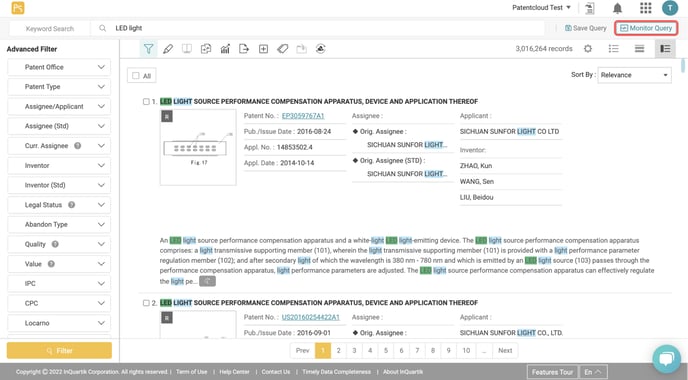The image size is (688, 380).
Task: Click the add-to-folder plus icon
Action: [x=263, y=49]
